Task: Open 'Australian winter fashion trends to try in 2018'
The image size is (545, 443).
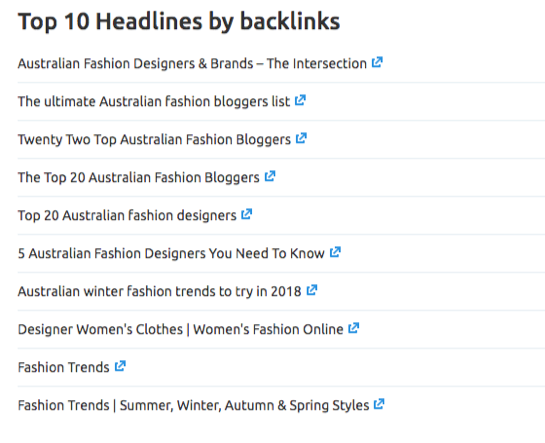Action: [x=160, y=292]
